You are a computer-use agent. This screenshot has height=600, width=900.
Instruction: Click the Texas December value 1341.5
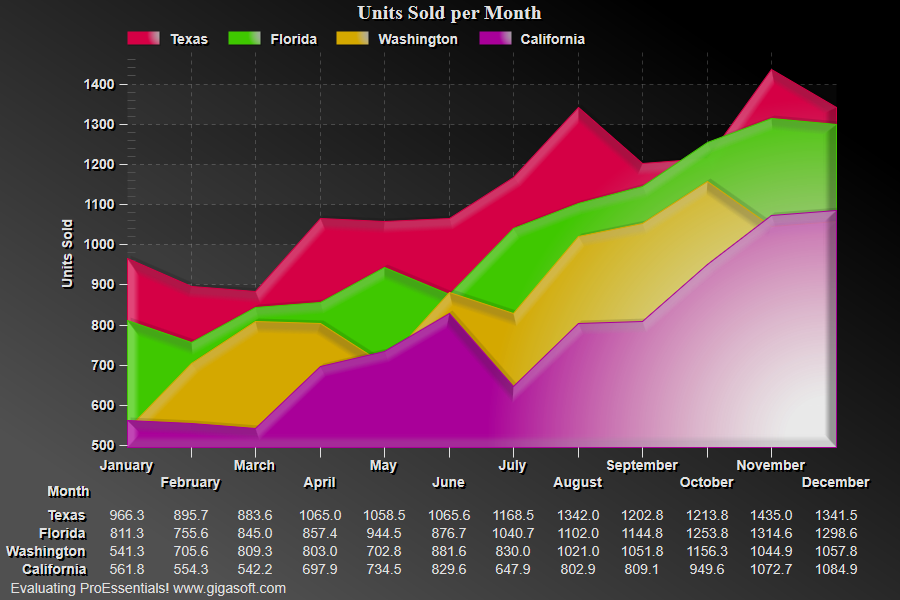point(836,516)
